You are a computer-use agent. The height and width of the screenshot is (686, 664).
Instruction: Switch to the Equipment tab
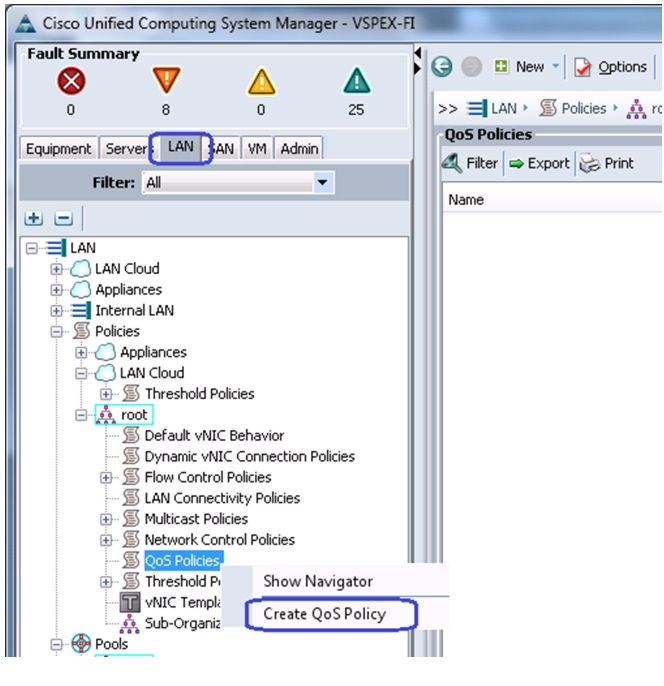(x=58, y=149)
